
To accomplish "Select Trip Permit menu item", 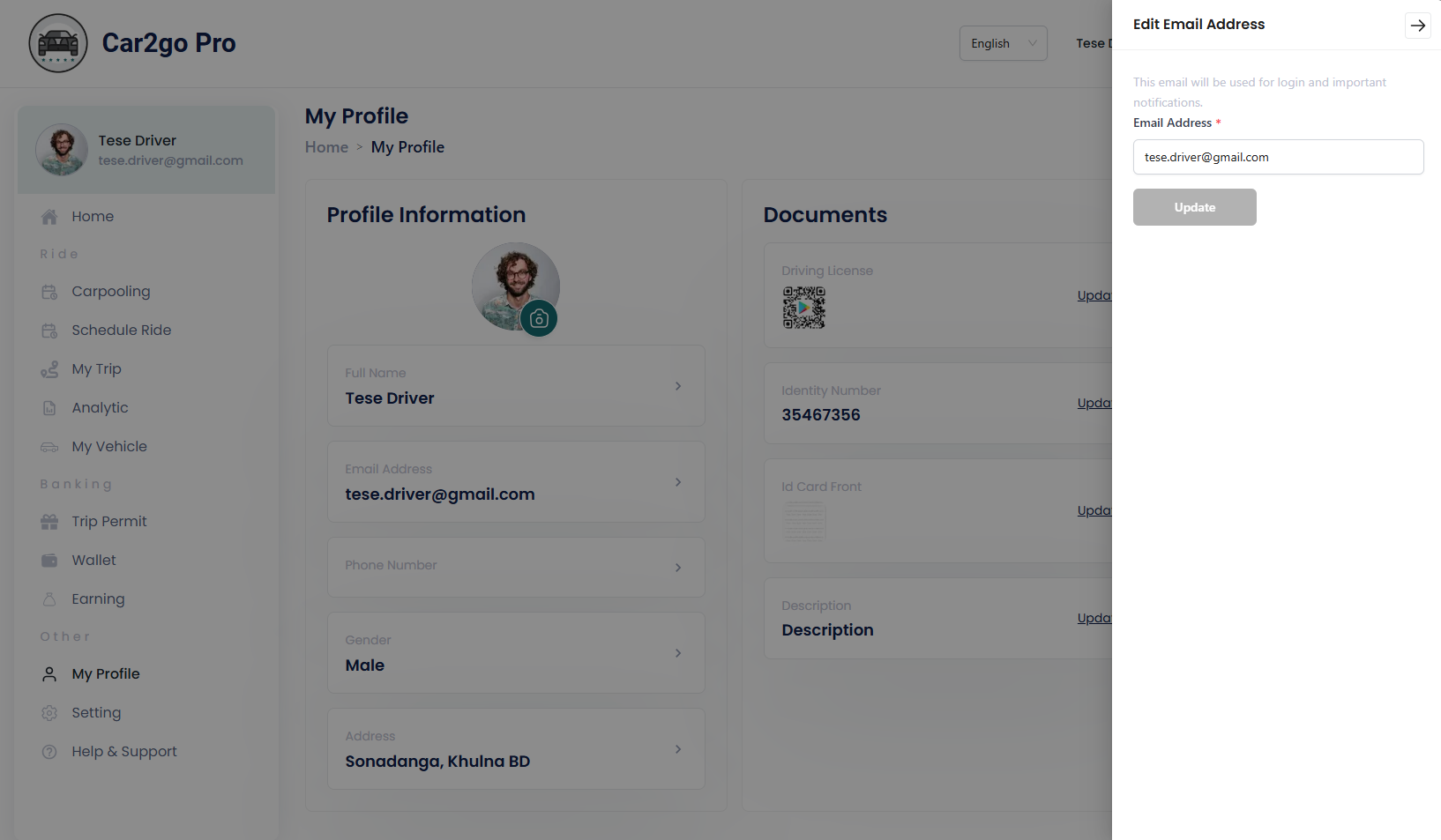I will (x=109, y=522).
